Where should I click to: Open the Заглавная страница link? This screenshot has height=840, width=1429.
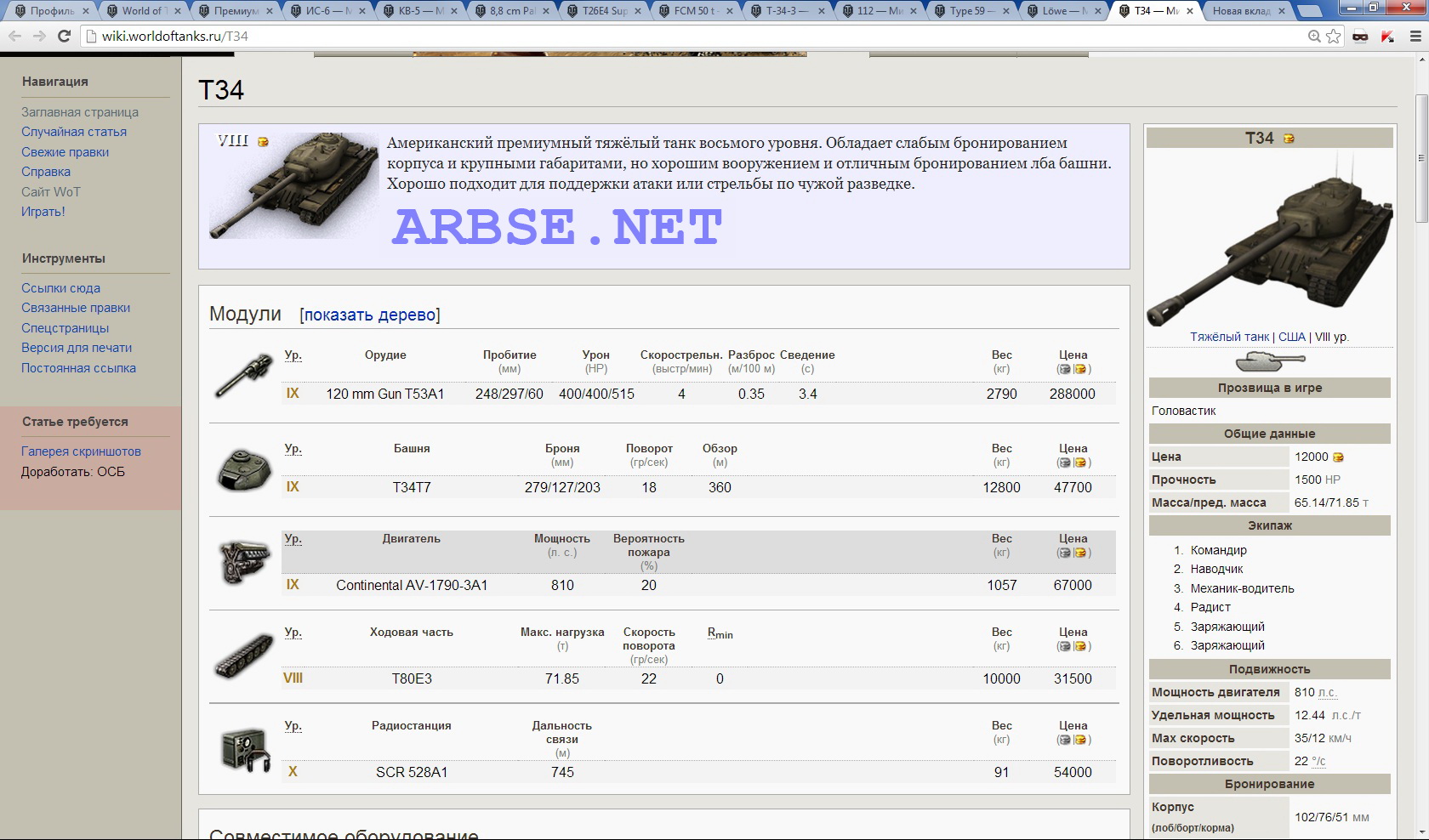pos(80,112)
